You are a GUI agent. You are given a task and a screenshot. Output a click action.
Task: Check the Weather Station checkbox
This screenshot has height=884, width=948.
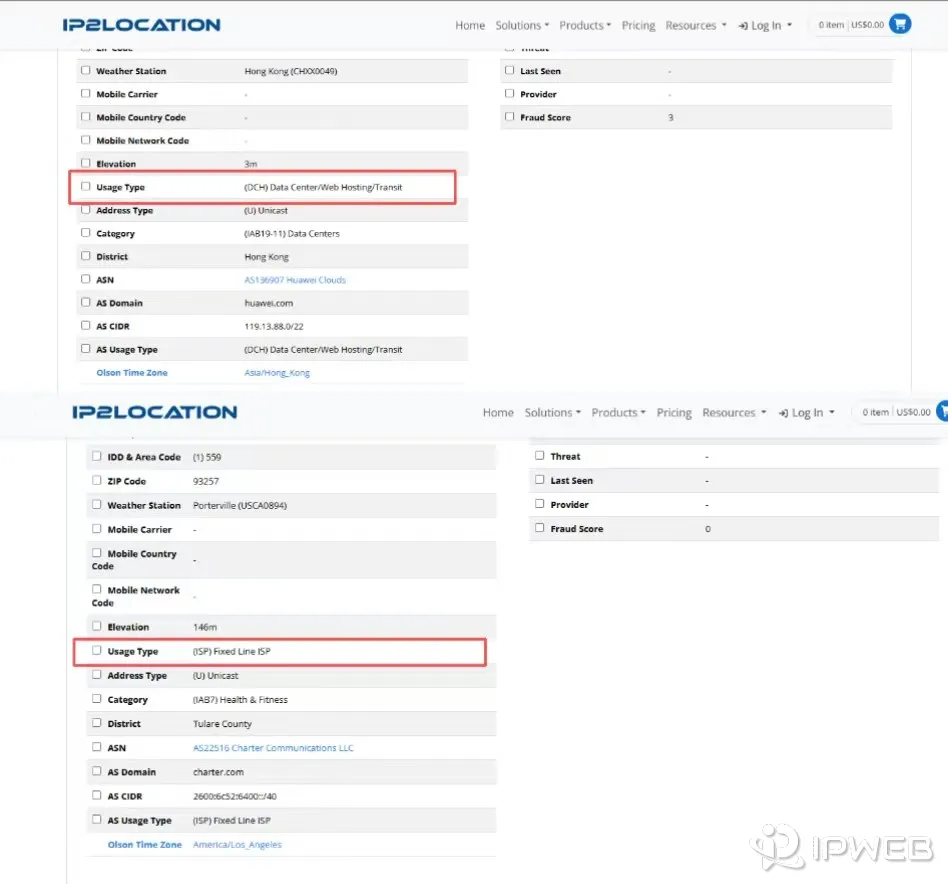[86, 70]
